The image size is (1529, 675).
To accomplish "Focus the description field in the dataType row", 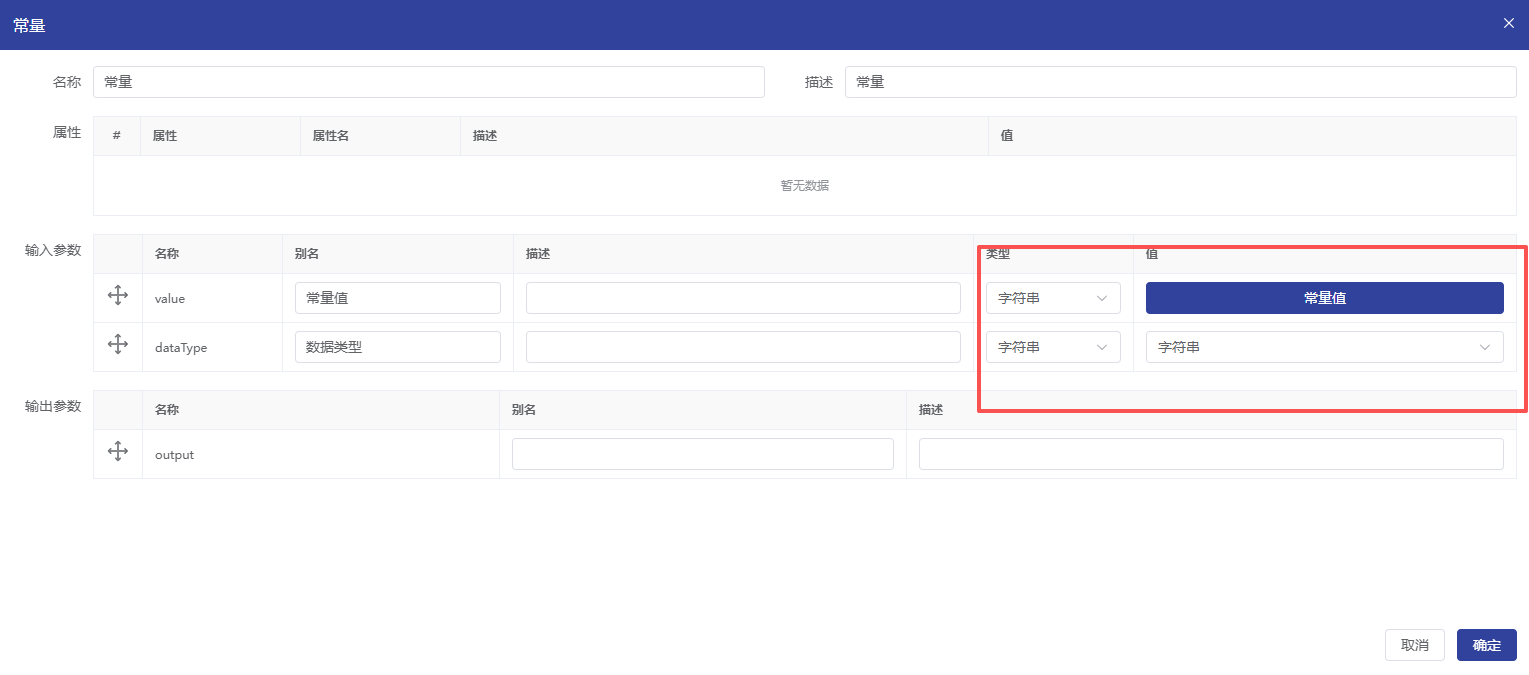I will click(x=743, y=347).
